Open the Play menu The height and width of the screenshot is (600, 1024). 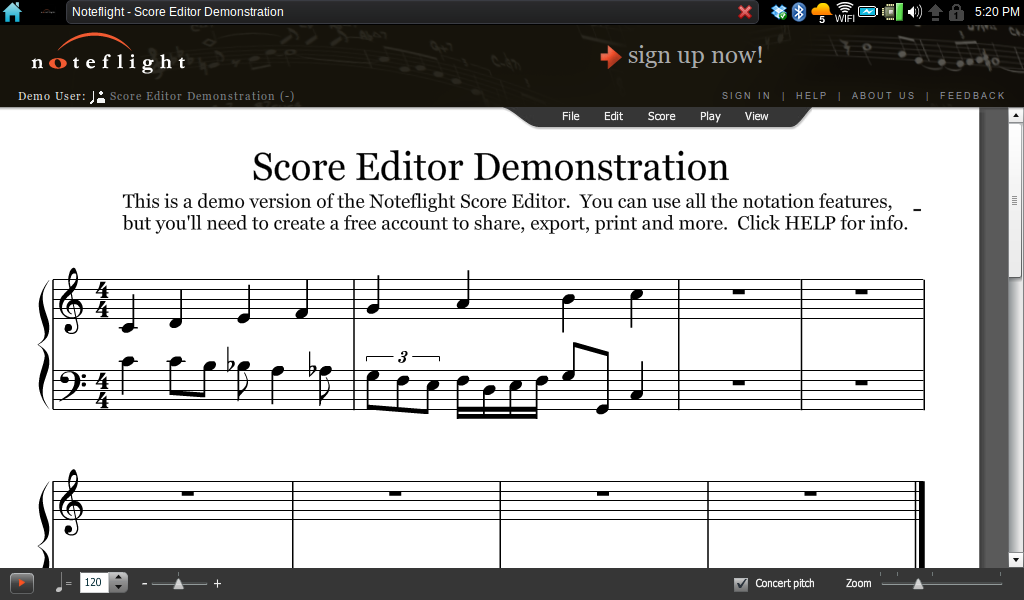[710, 116]
